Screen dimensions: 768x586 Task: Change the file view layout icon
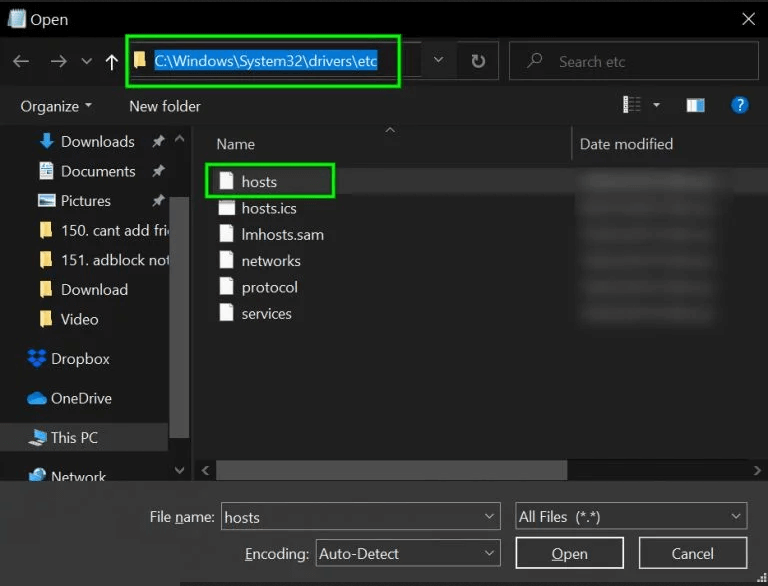[x=631, y=104]
